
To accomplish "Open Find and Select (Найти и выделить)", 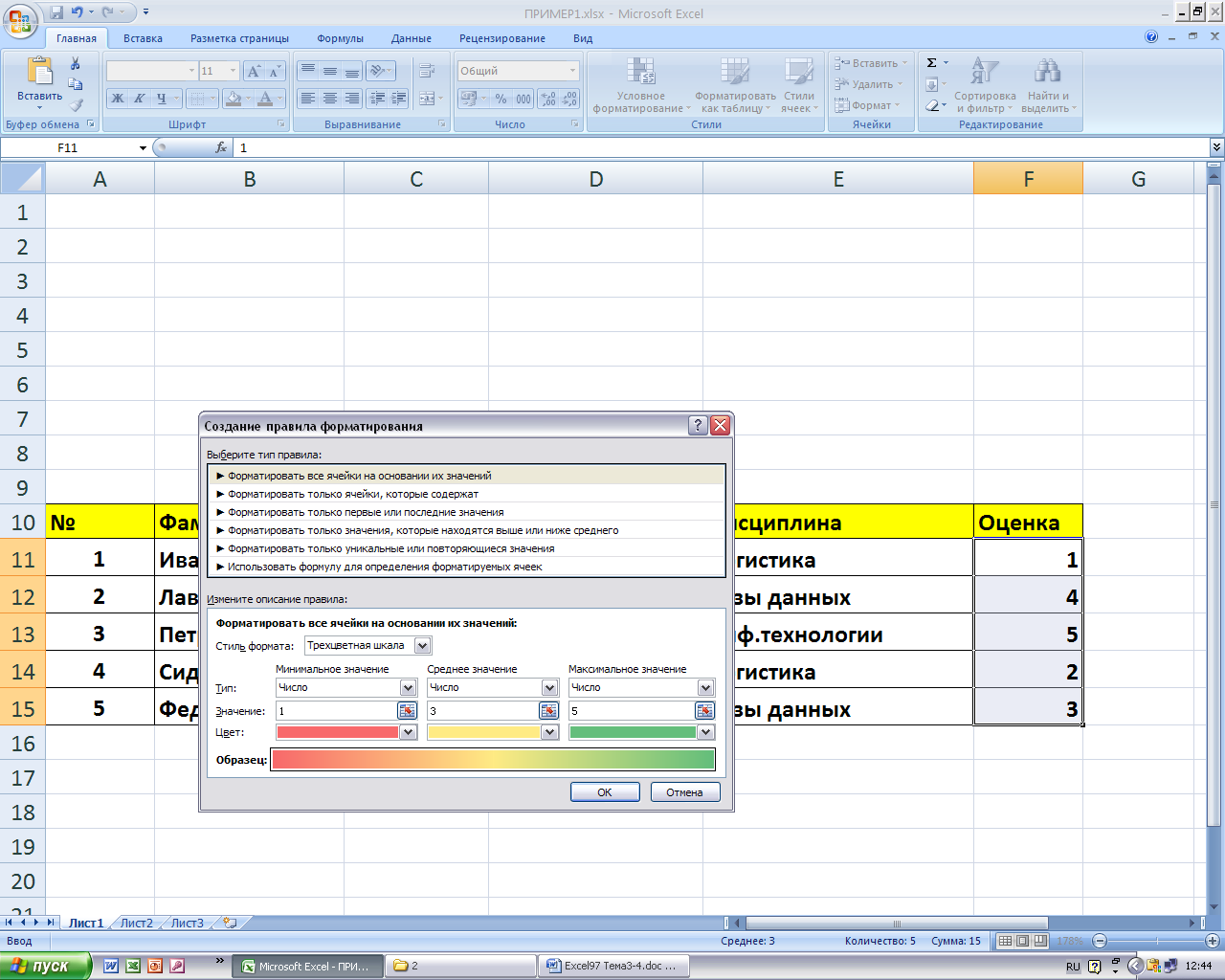I will 1048,85.
